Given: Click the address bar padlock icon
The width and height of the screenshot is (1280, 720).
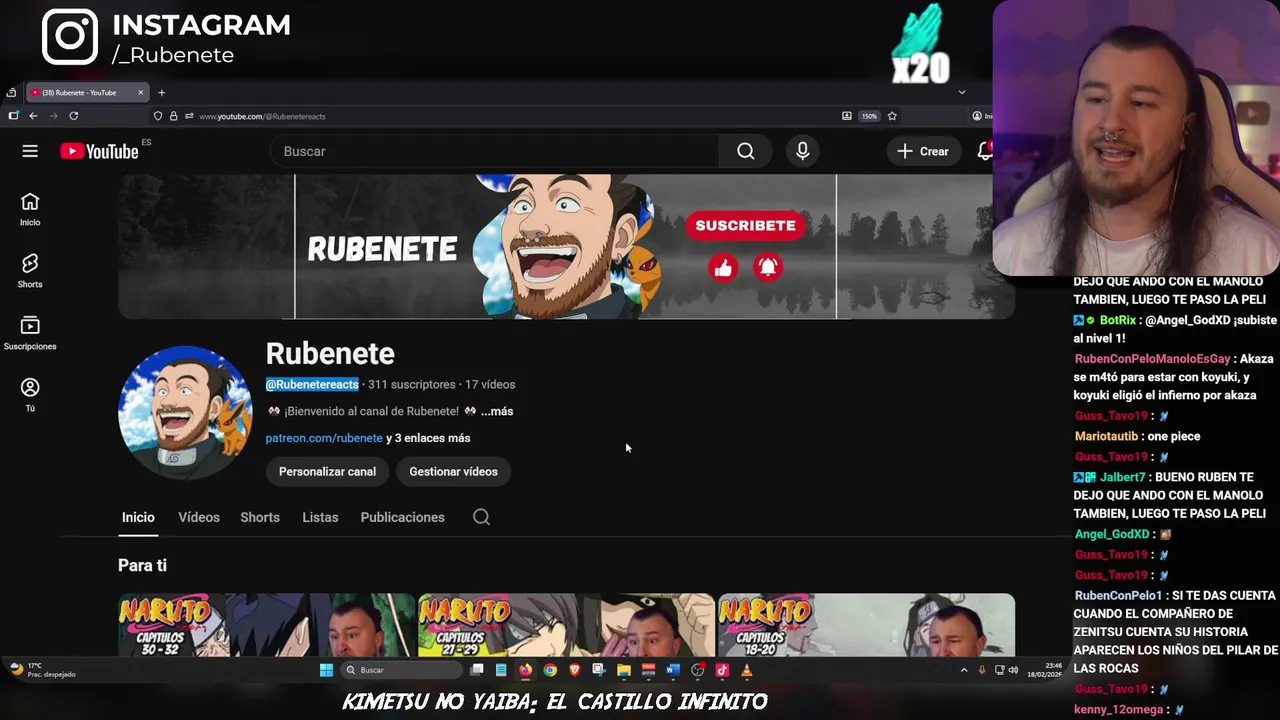Looking at the screenshot, I should (x=173, y=116).
